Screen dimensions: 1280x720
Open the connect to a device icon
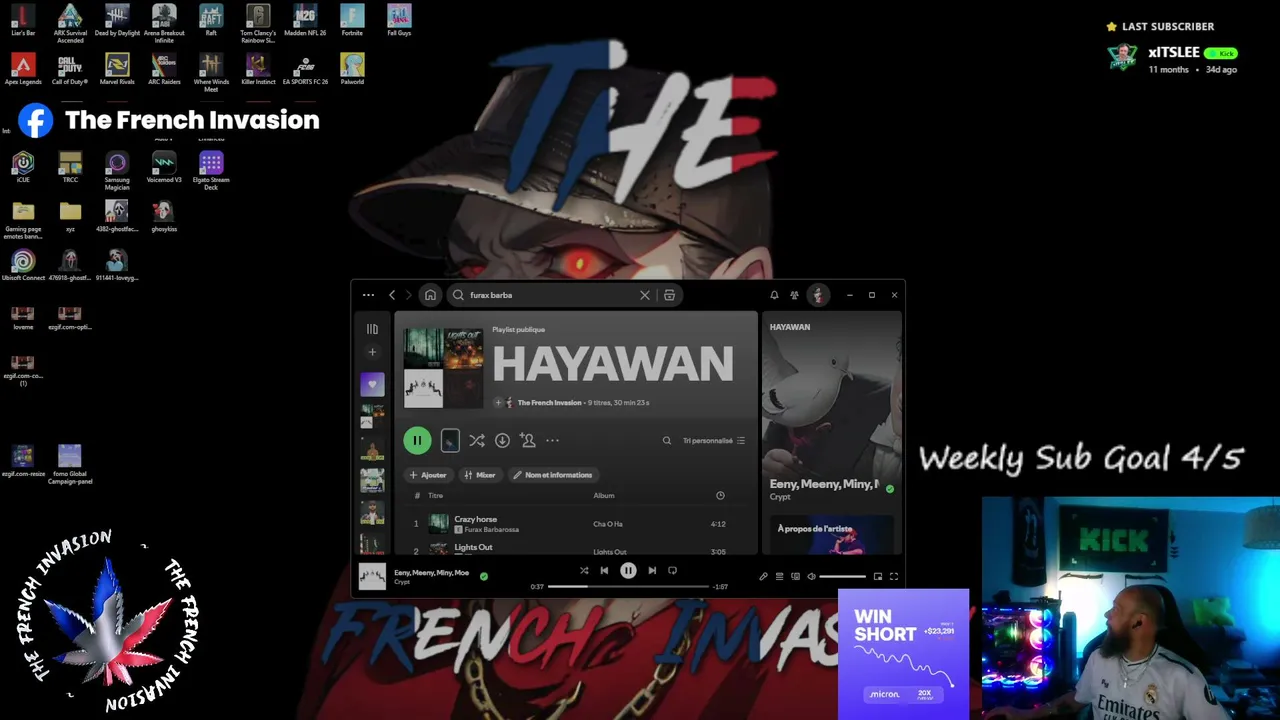[795, 576]
